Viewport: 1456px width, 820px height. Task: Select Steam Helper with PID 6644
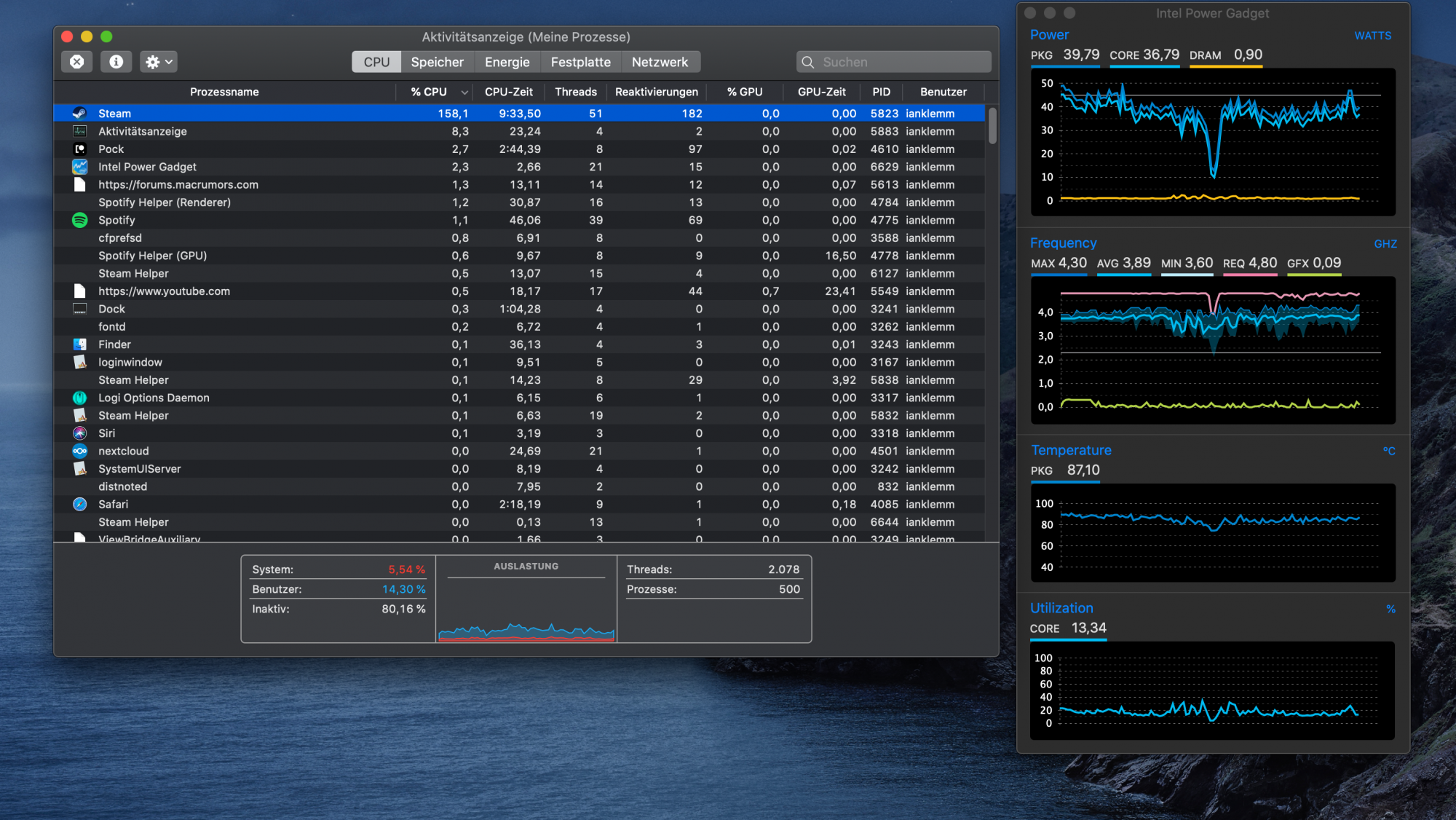519,522
